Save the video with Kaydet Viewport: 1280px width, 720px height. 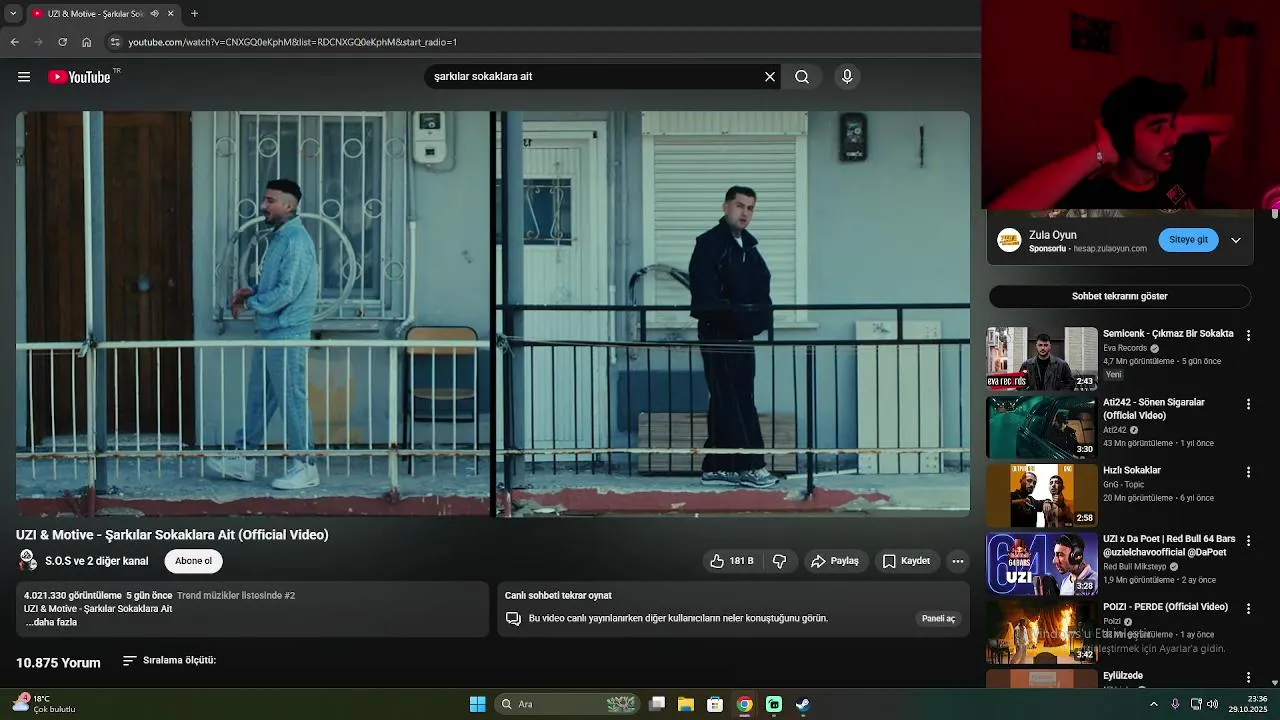click(x=906, y=561)
